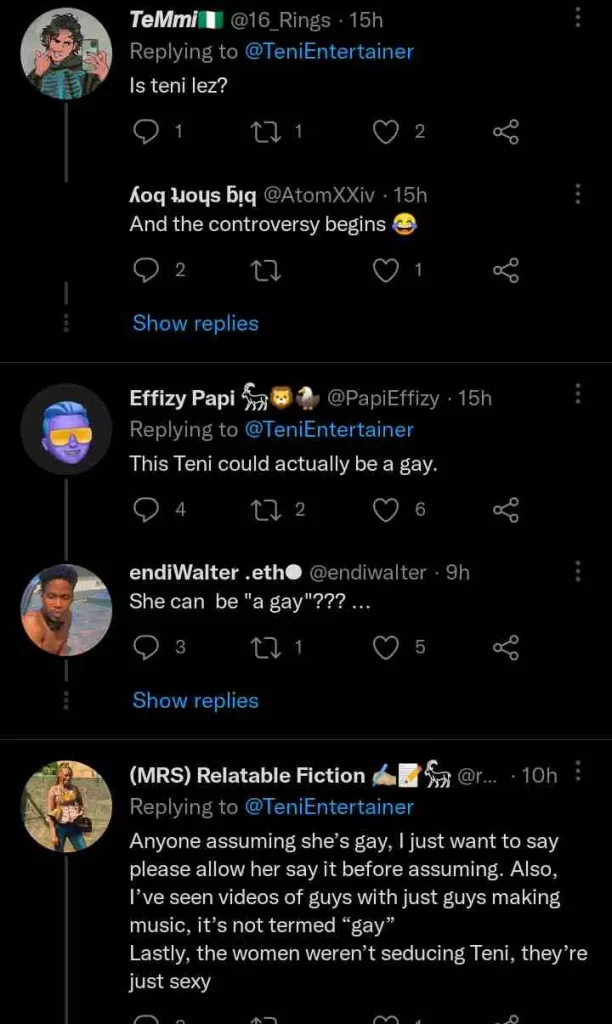Show replies under endiWalter's tweet
The image size is (612, 1024).
point(195,700)
